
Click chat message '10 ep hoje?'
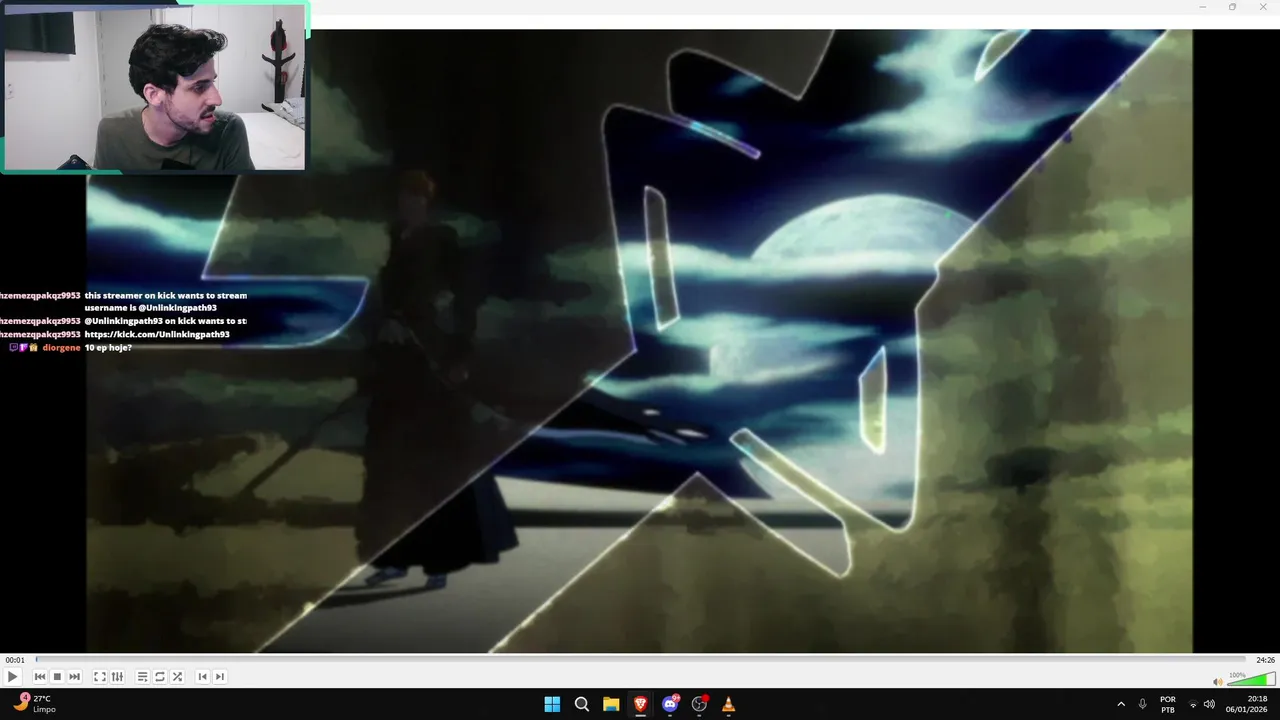coord(108,347)
